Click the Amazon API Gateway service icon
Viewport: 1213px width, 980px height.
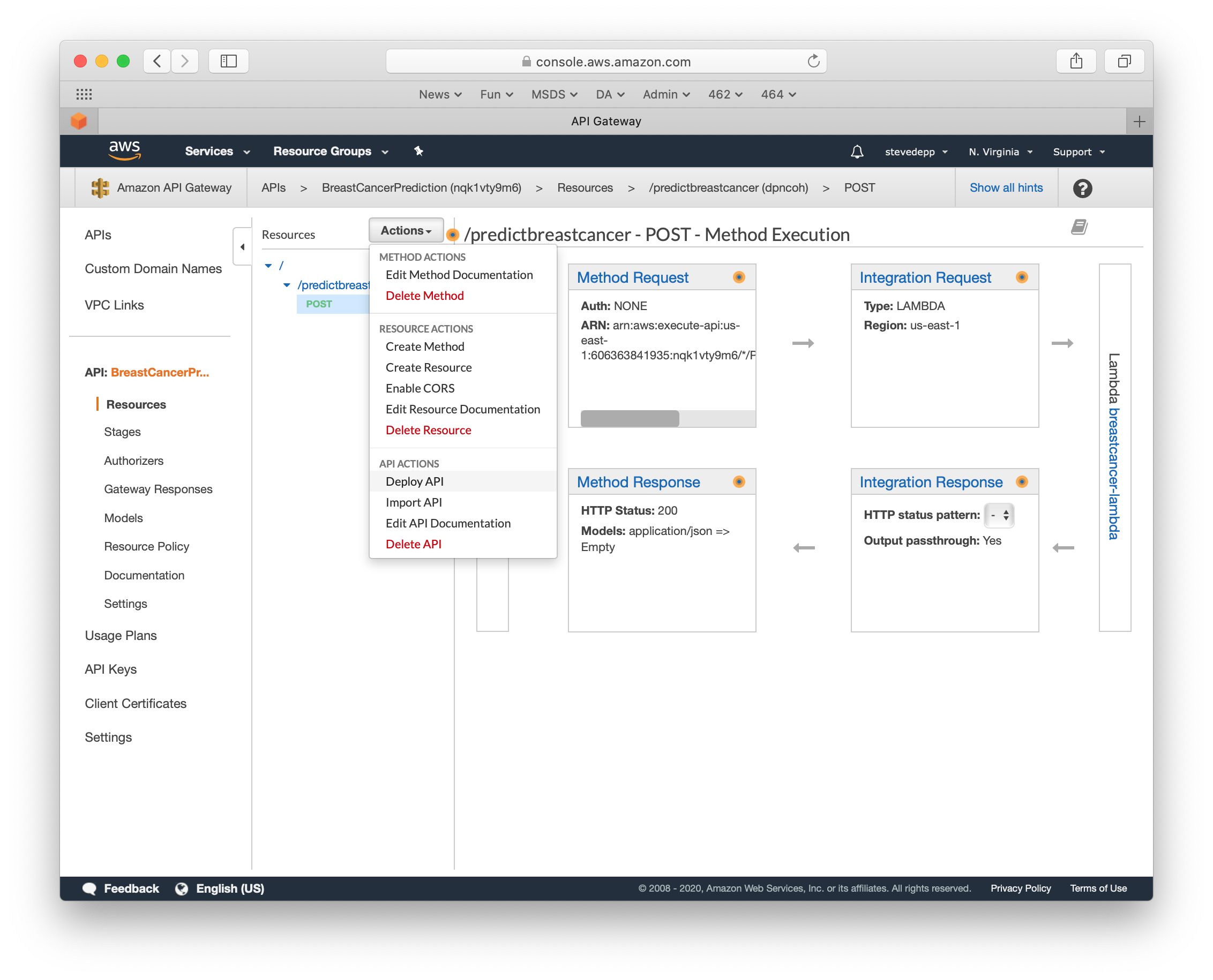point(100,188)
